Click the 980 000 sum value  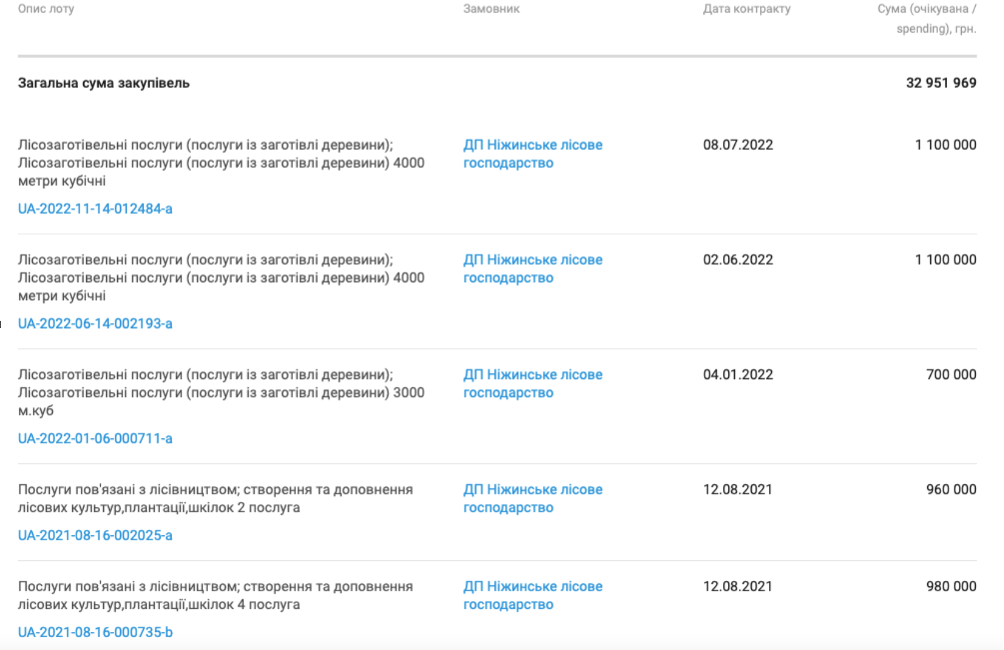point(951,586)
